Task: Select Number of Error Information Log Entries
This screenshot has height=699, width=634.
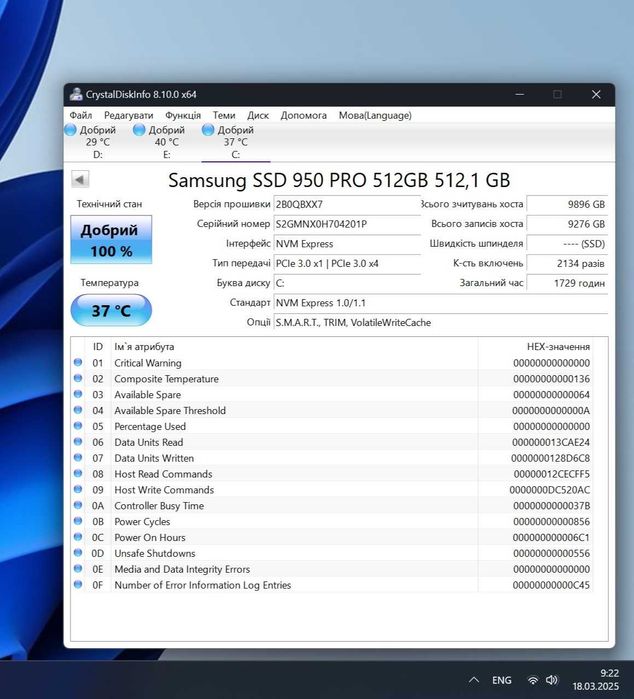Action: [333, 585]
